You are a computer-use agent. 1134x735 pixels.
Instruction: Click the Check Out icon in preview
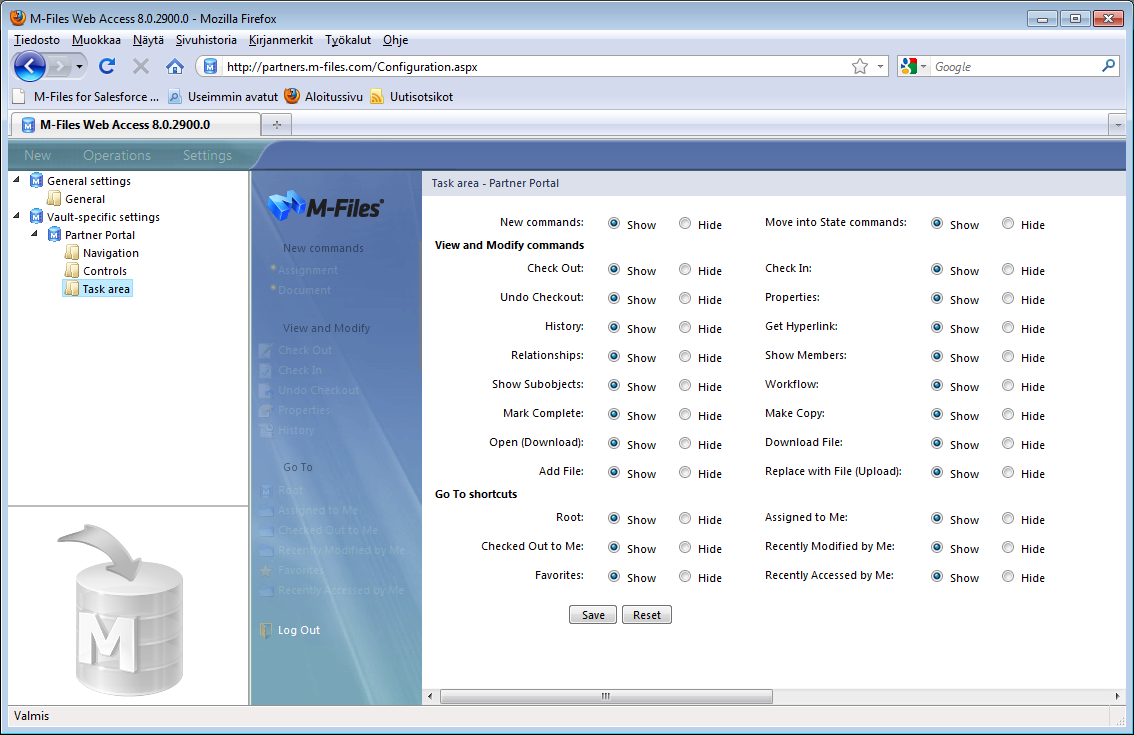[x=265, y=350]
